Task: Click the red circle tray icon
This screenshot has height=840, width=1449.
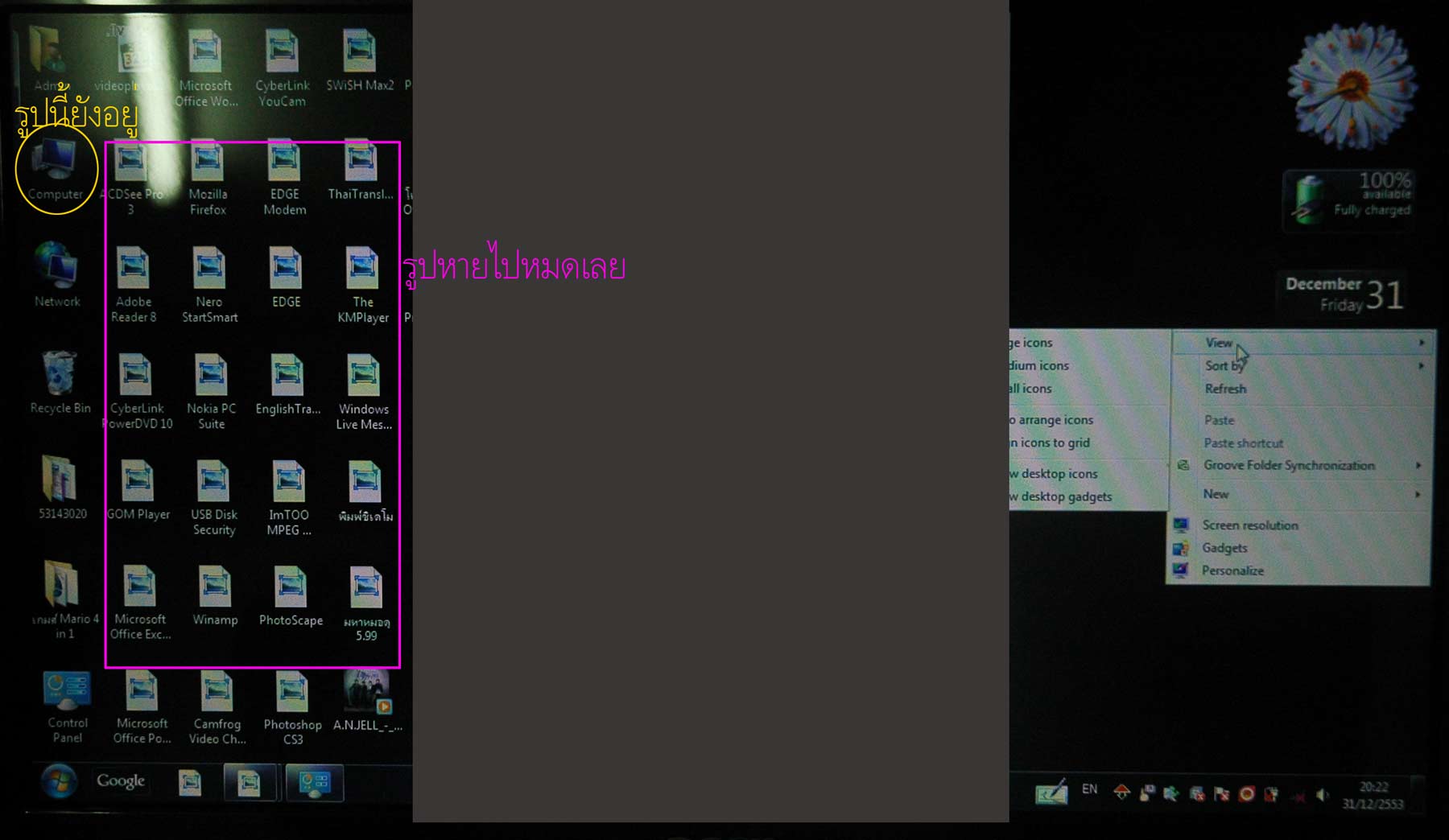Action: (1246, 794)
